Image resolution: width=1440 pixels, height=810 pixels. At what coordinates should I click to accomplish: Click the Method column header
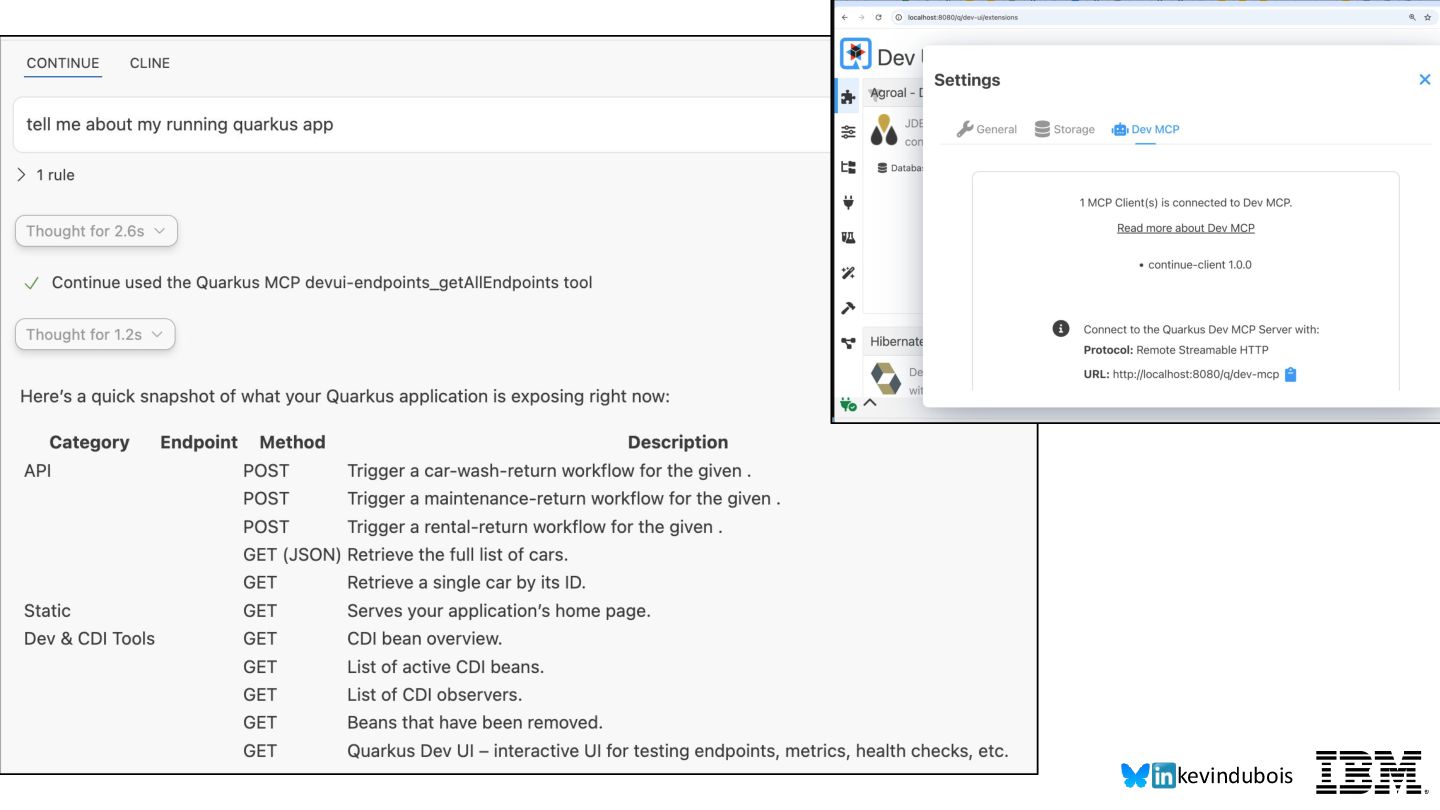pos(292,442)
